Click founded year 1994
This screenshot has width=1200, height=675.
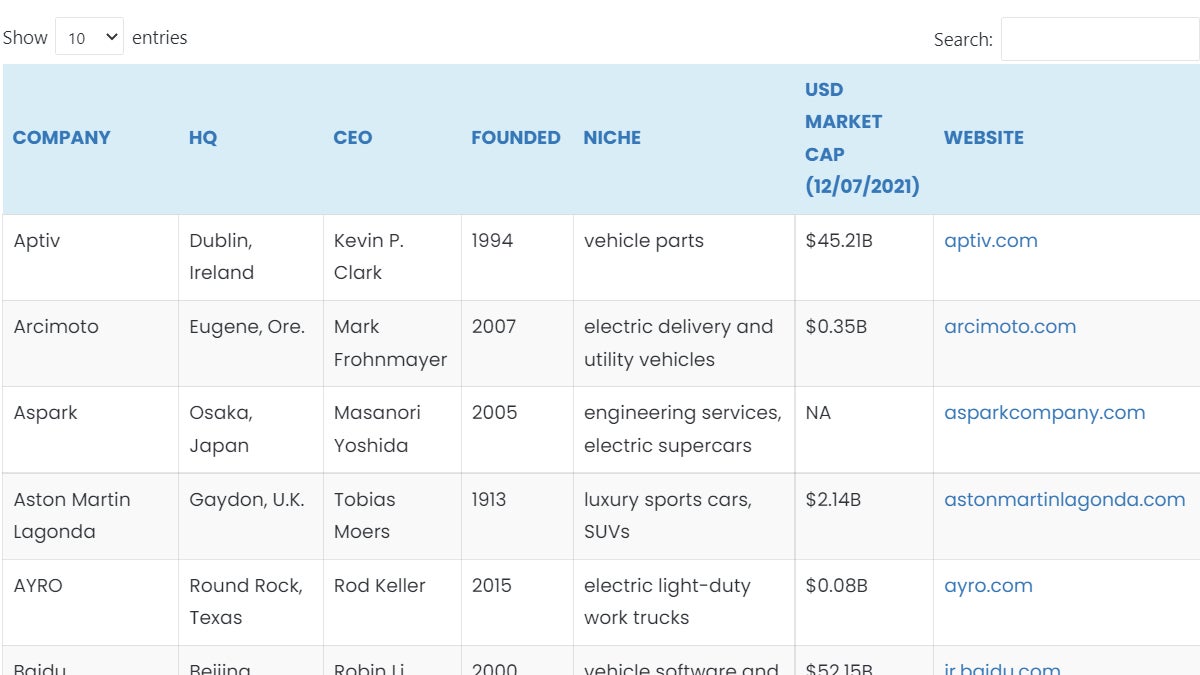tap(492, 241)
